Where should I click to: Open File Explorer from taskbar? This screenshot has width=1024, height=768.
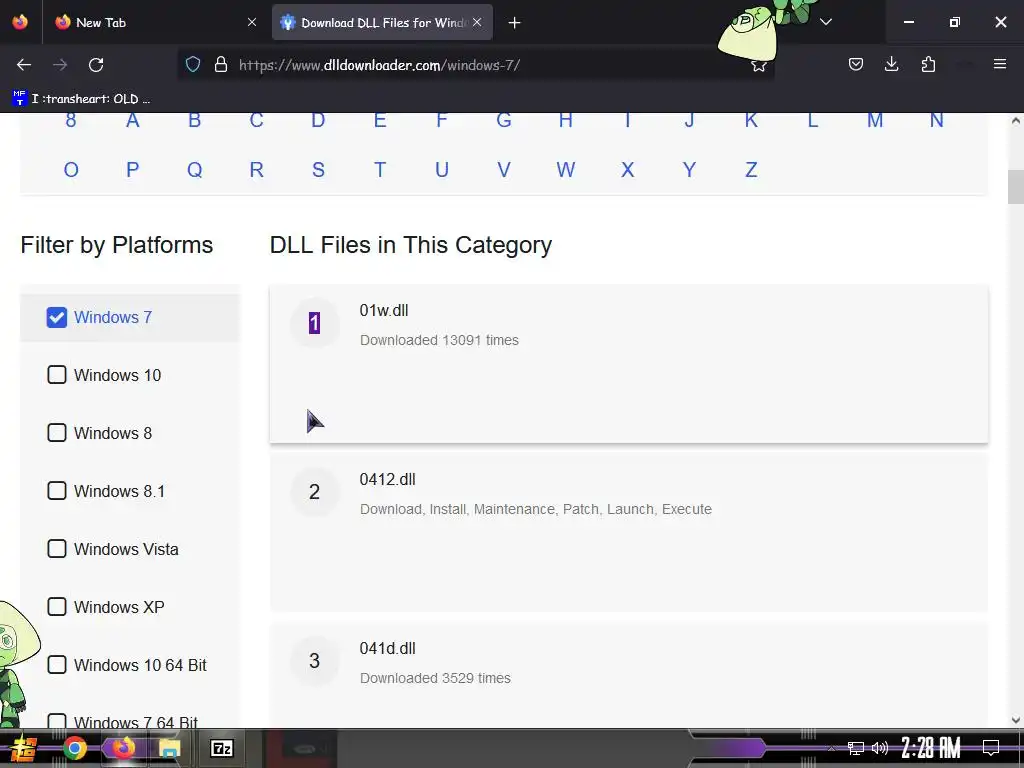(x=170, y=748)
